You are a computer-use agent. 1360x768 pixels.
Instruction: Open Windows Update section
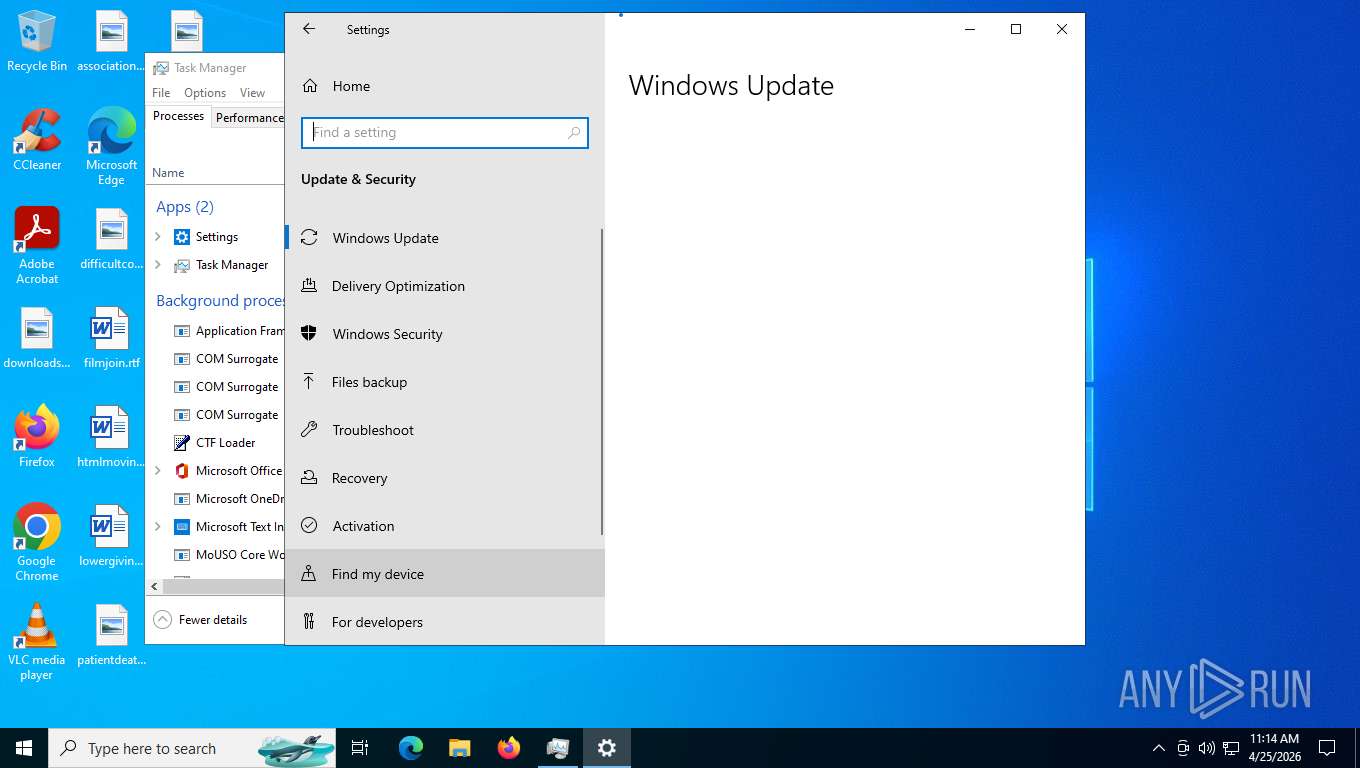pyautogui.click(x=445, y=238)
